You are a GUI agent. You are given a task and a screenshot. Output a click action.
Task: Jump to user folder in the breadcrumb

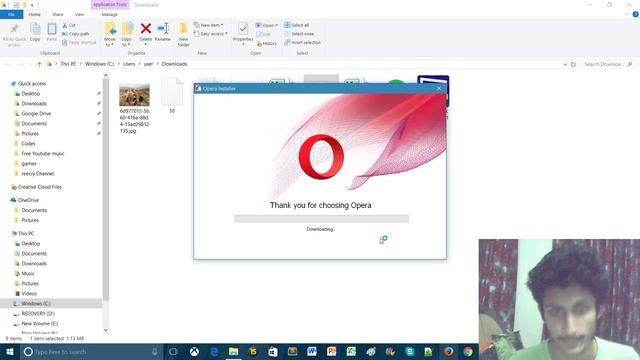148,64
